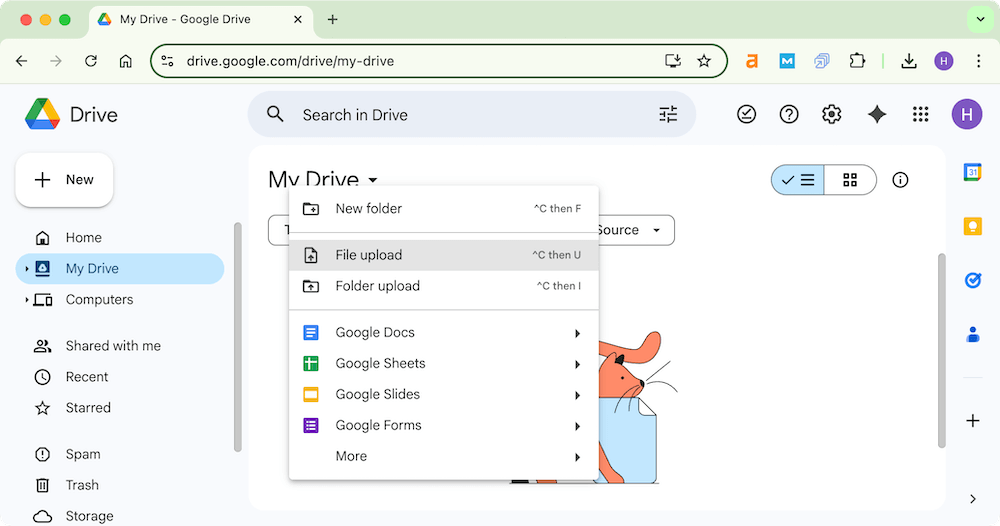1000x526 pixels.
Task: Click the Help question mark icon
Action: coord(789,115)
